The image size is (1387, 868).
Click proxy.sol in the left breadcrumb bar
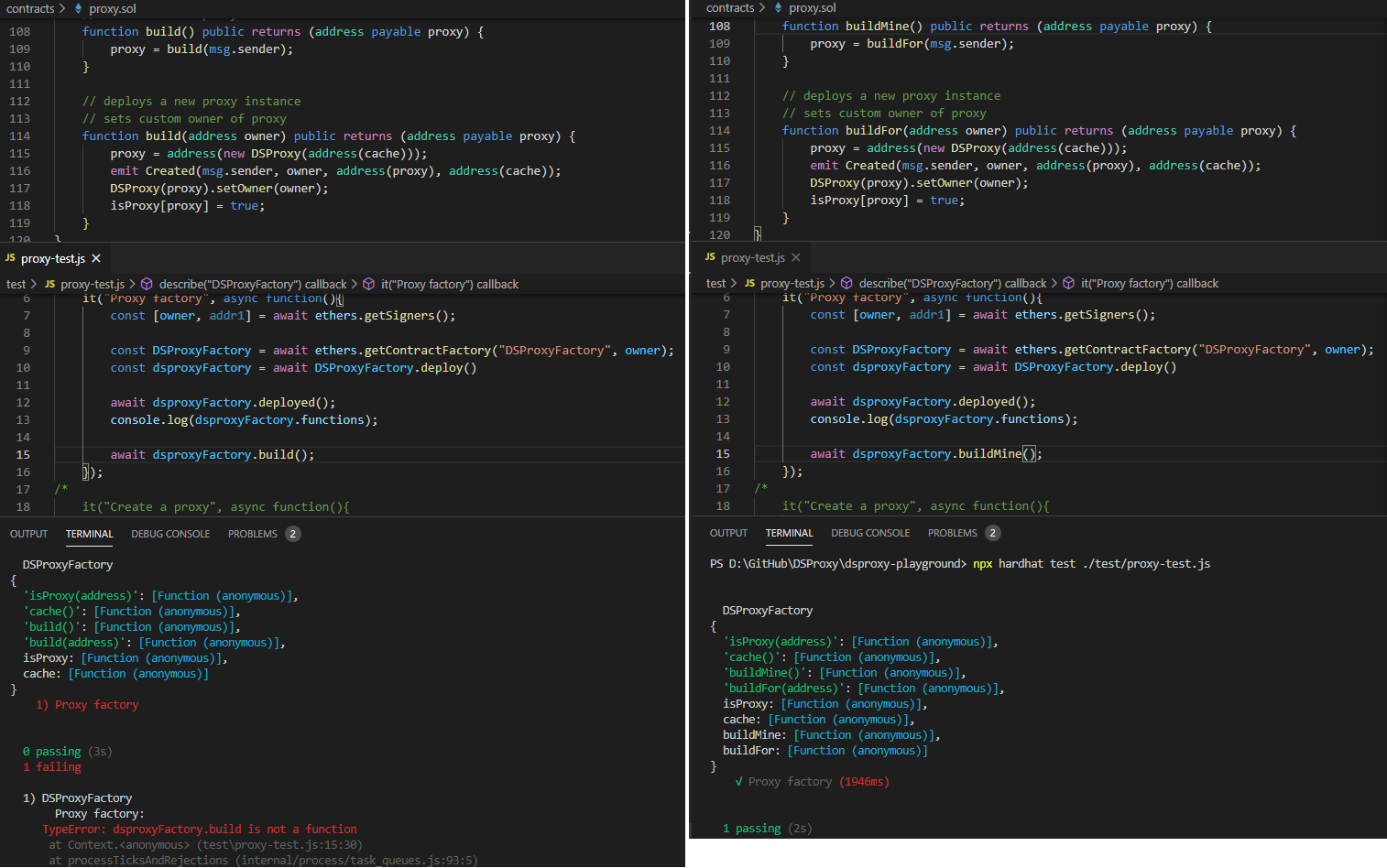pos(112,8)
